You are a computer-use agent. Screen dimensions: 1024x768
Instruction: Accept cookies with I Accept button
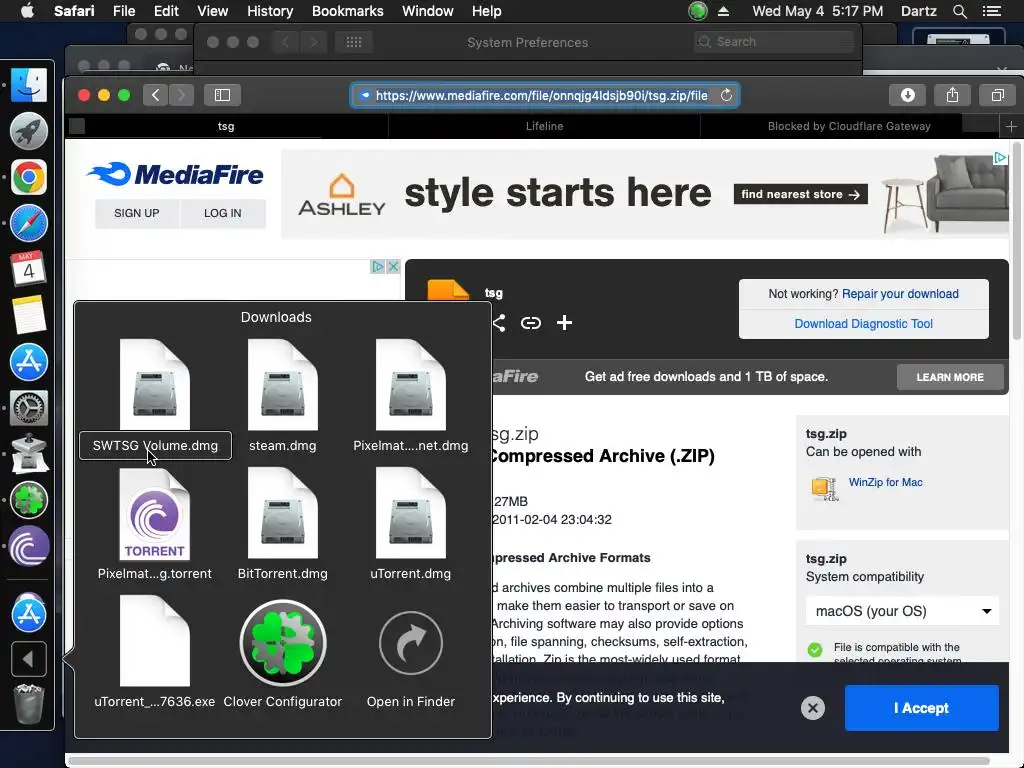[921, 708]
